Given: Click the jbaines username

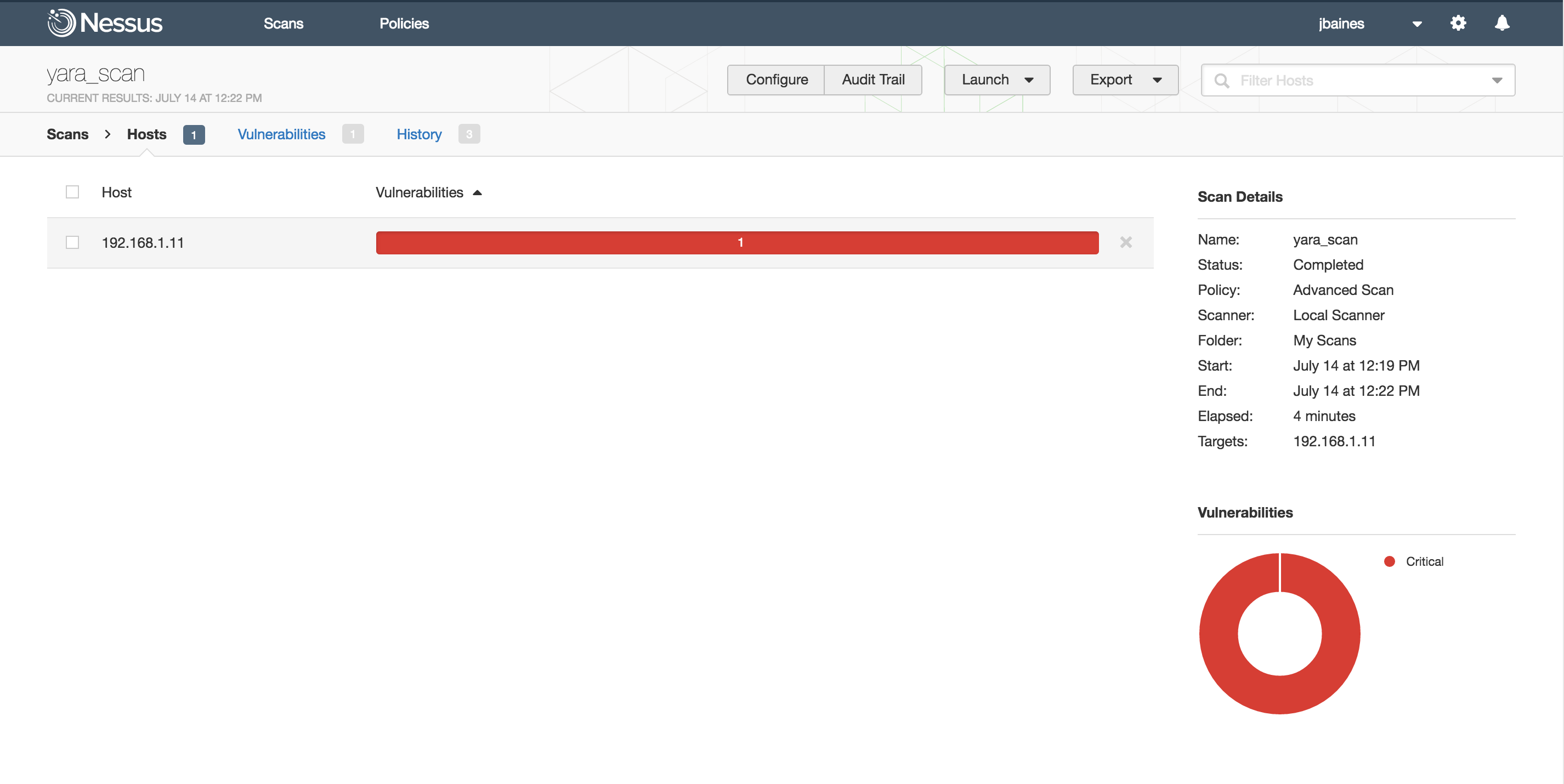Looking at the screenshot, I should click(1341, 24).
